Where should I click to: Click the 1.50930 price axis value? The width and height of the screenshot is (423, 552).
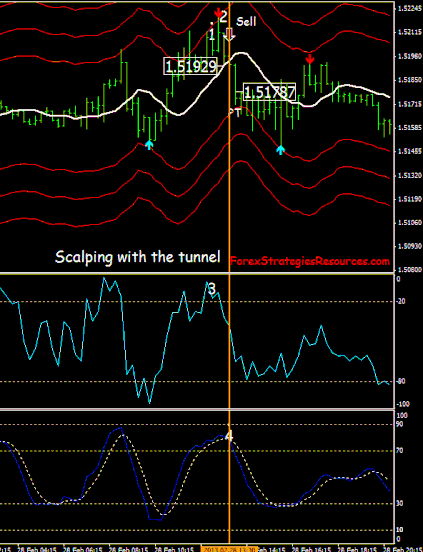coord(409,246)
